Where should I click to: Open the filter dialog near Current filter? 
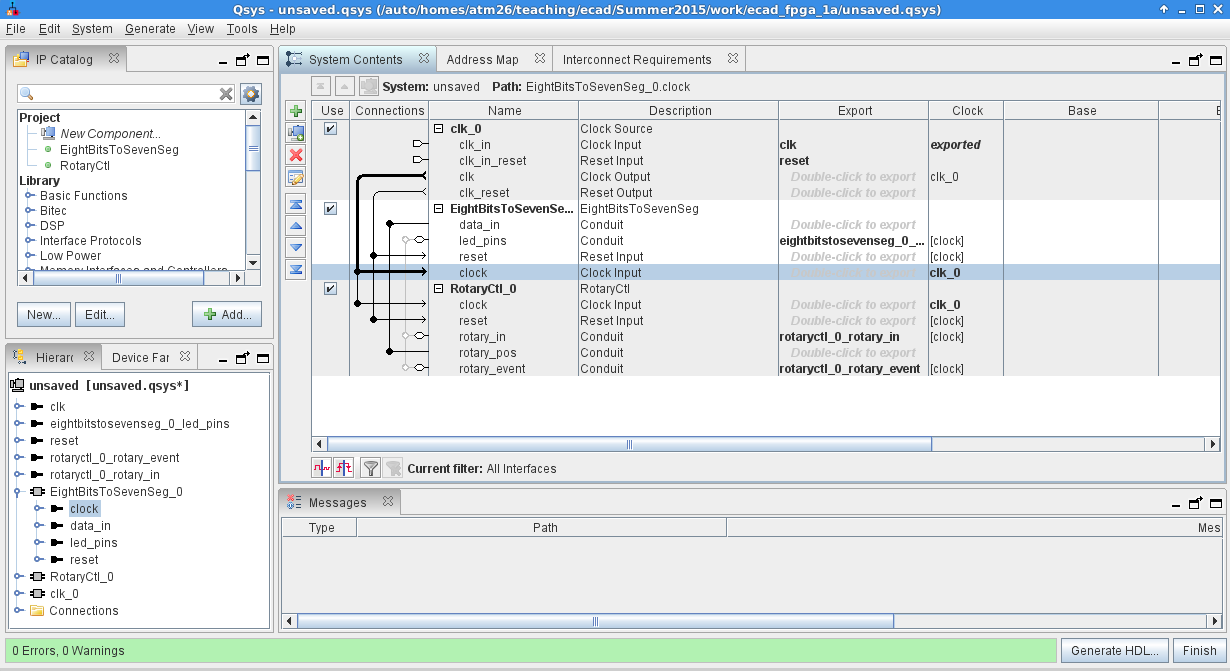click(370, 468)
